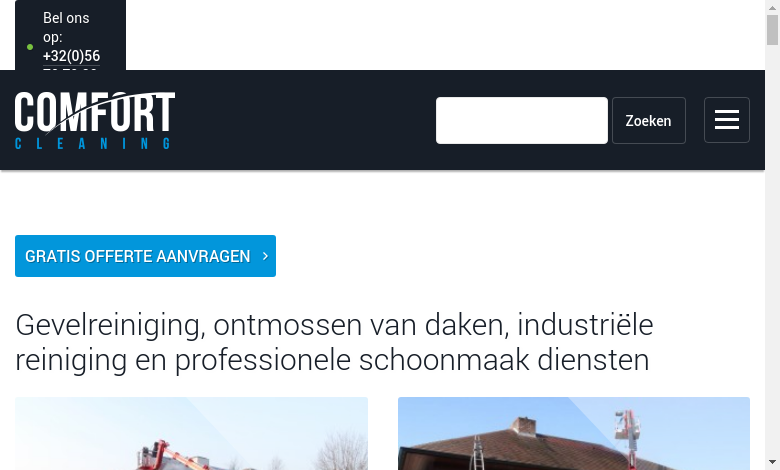The image size is (780, 470).
Task: Click the Zoeken search button
Action: pyautogui.click(x=649, y=120)
